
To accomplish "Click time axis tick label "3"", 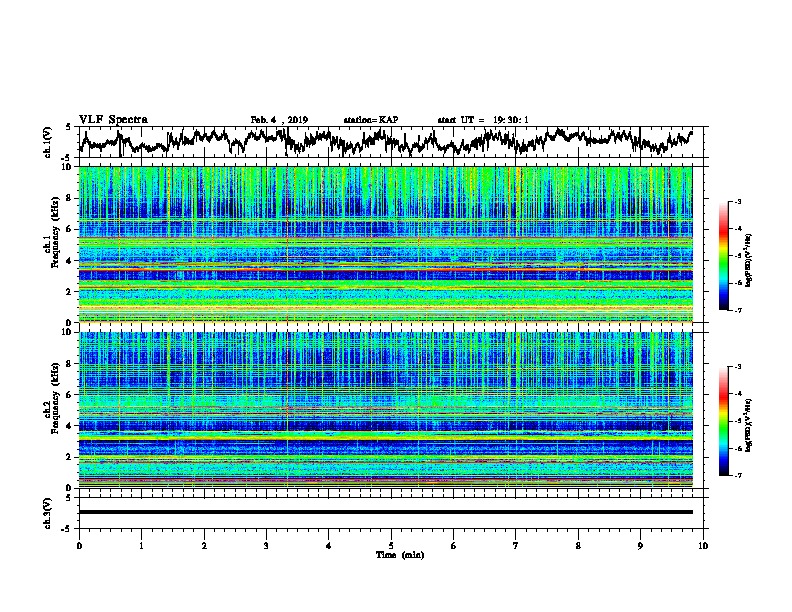I will (266, 546).
